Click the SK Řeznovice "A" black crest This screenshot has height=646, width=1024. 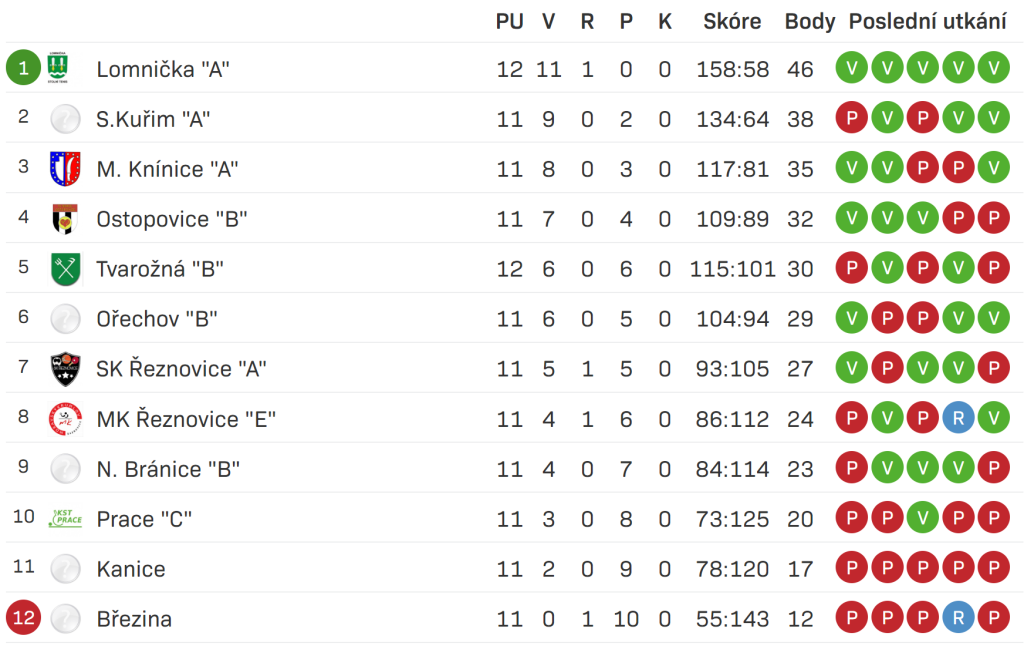tap(65, 369)
